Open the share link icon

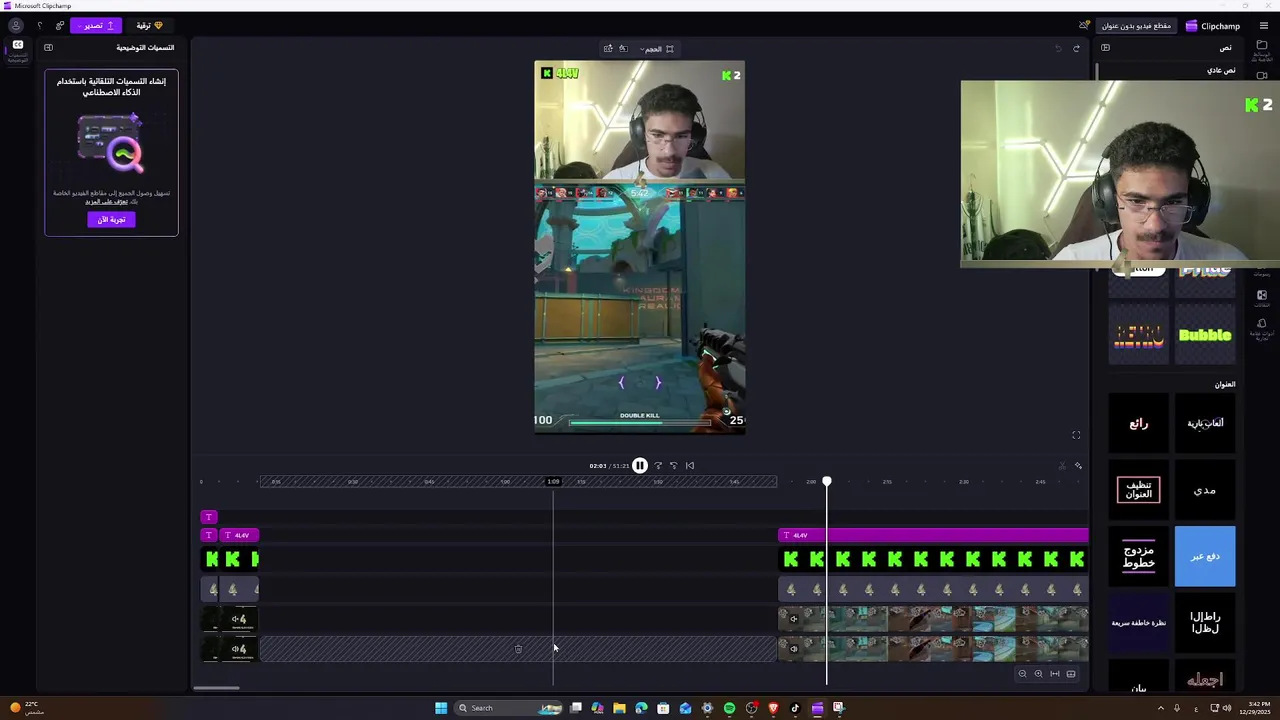coord(60,25)
